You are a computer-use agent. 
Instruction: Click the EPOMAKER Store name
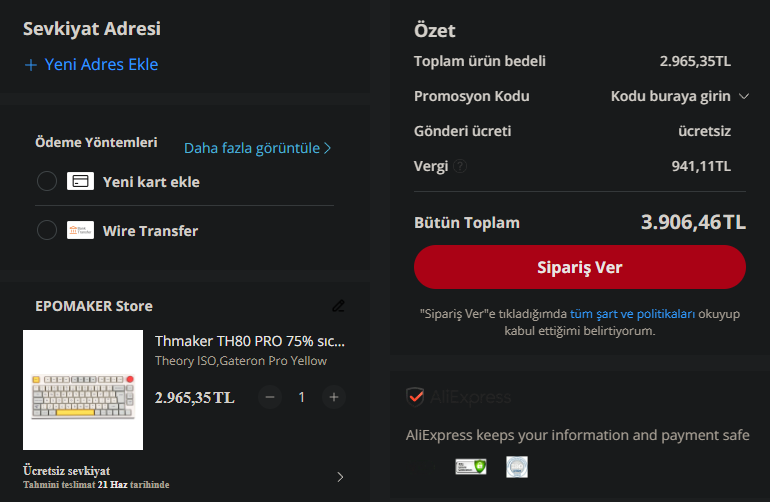pyautogui.click(x=94, y=306)
